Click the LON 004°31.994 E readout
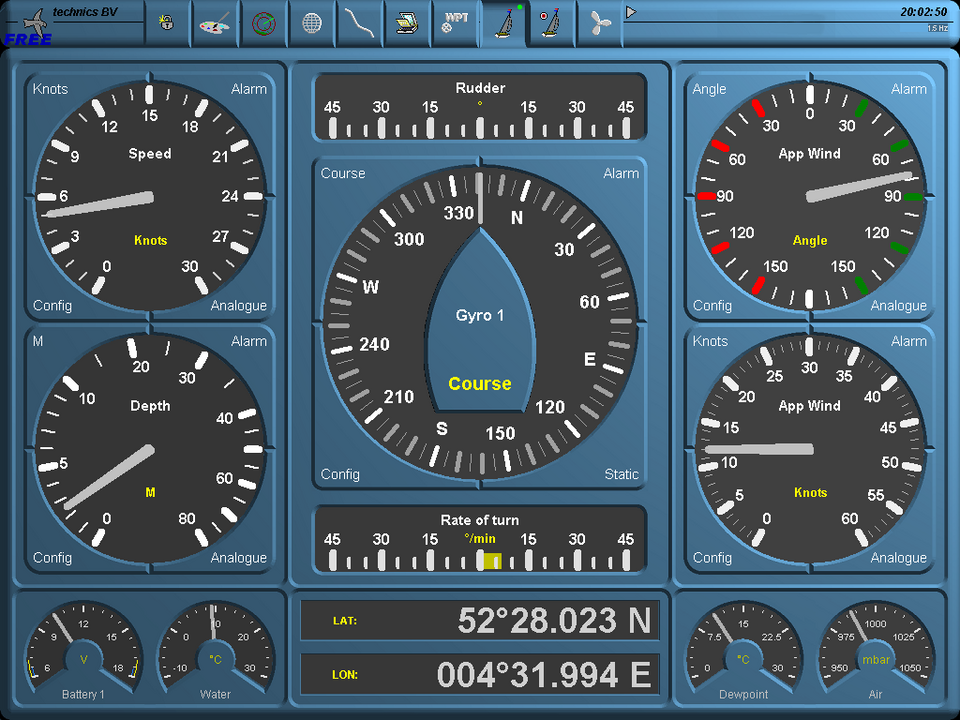960x720 pixels. (480, 674)
